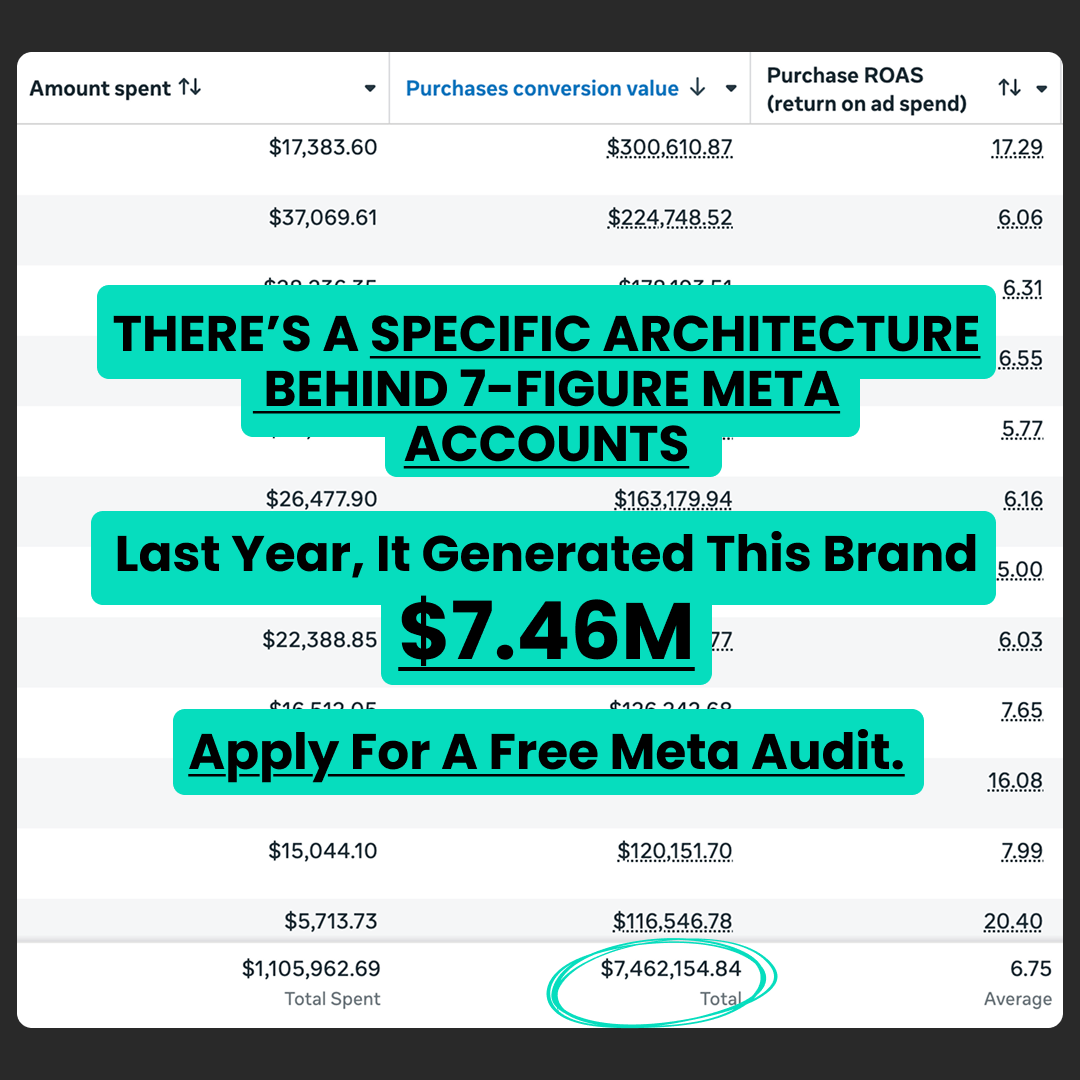The width and height of the screenshot is (1080, 1080).
Task: Open ROAS value 6.16
Action: (1023, 499)
